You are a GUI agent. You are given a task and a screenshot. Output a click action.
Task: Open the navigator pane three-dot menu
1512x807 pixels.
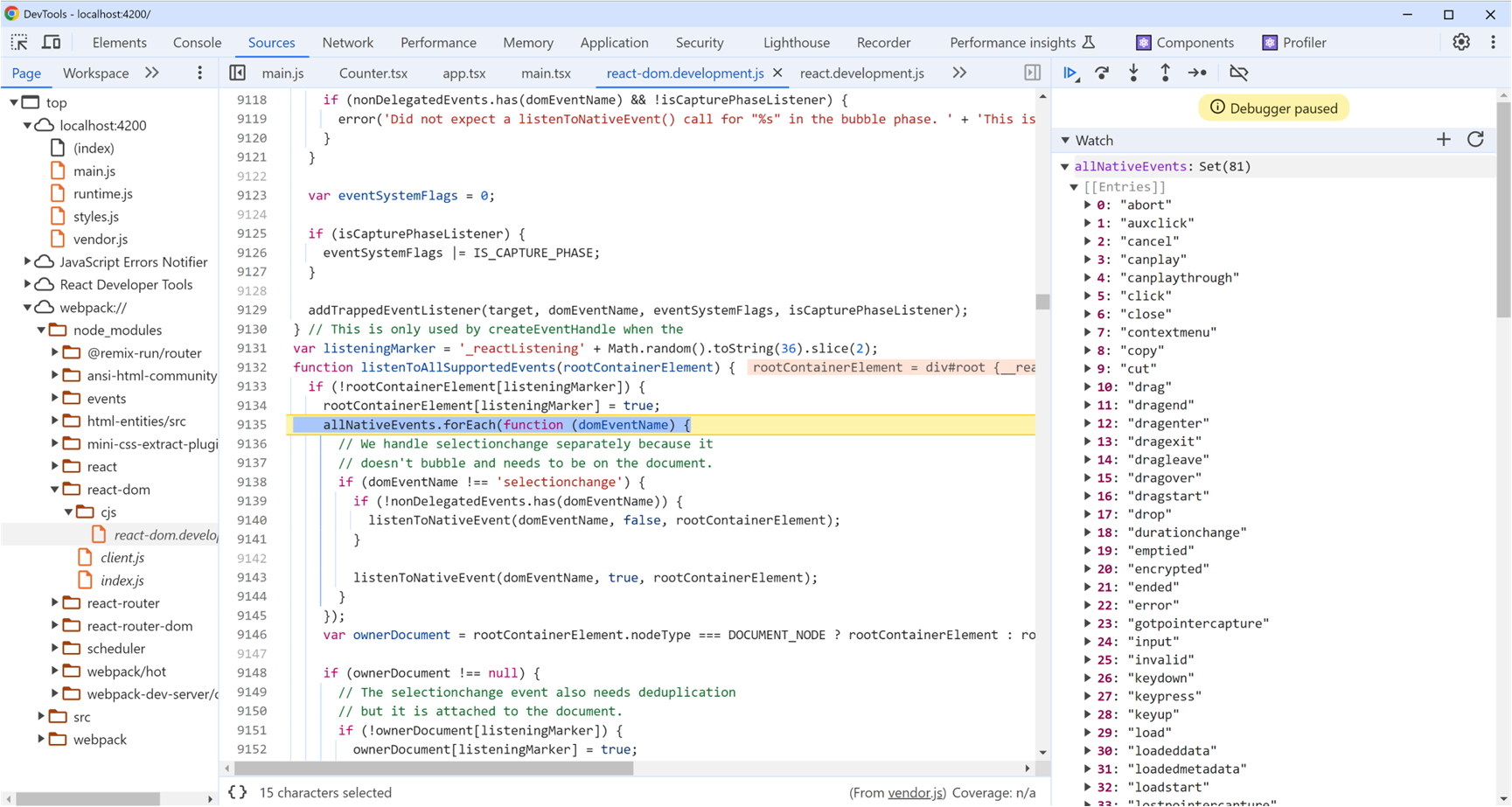coord(199,73)
